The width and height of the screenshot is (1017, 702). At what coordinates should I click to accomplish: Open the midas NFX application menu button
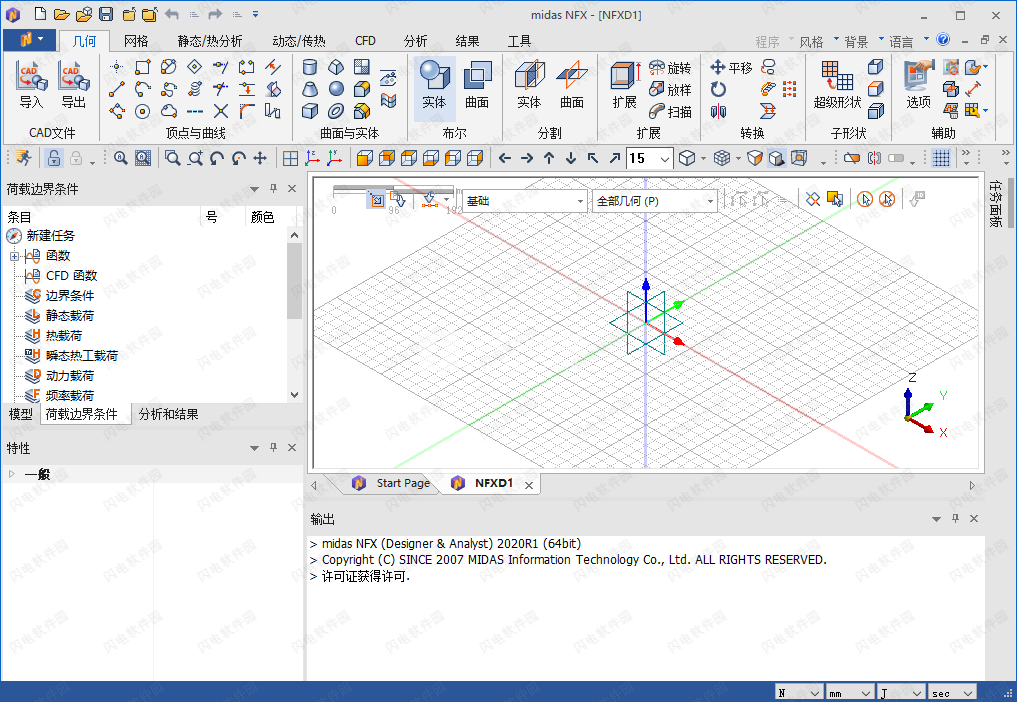29,40
